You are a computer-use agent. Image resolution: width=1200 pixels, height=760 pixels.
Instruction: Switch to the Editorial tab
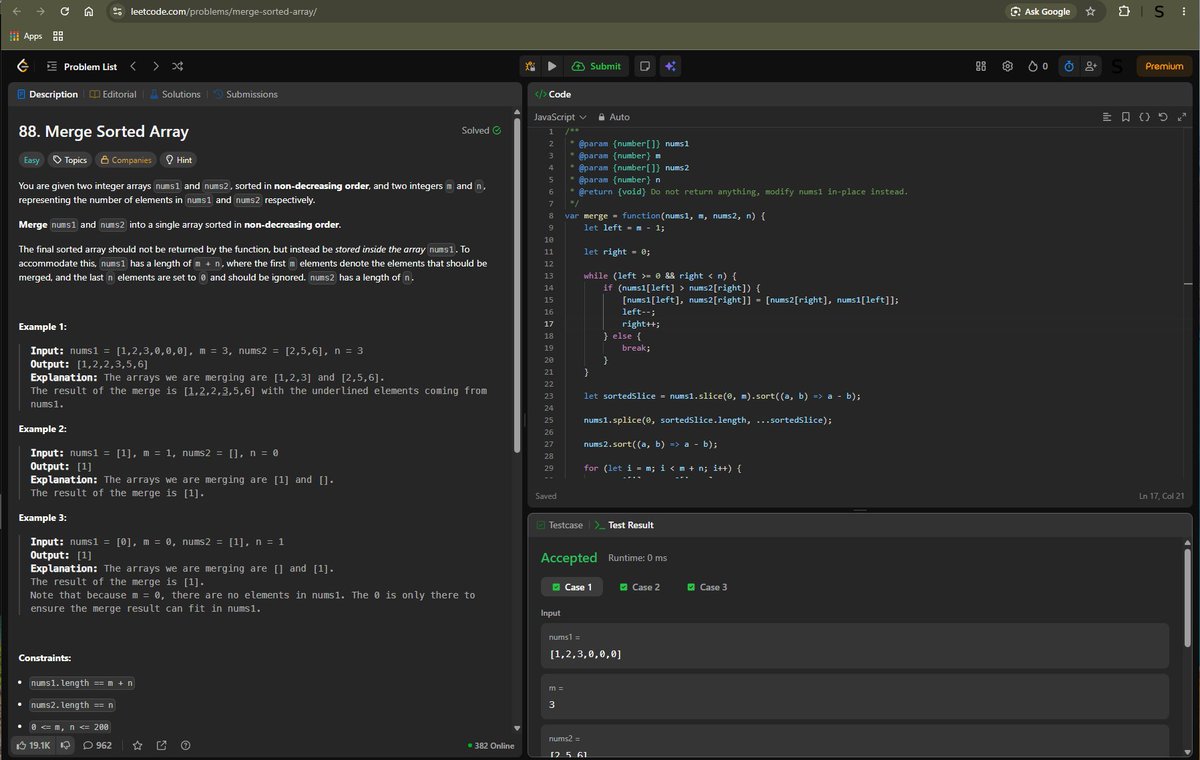coord(113,94)
